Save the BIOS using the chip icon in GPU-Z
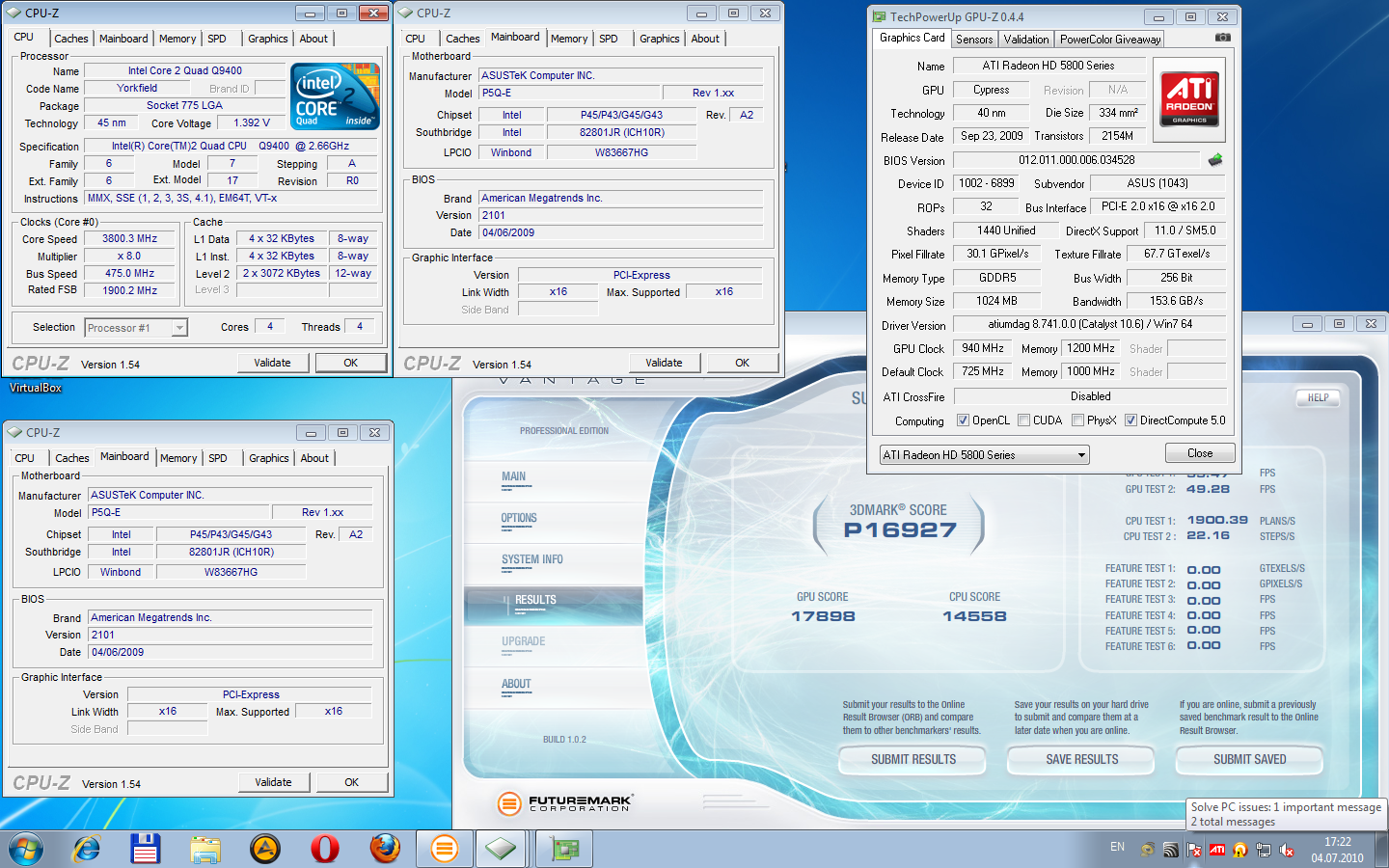 1214,160
